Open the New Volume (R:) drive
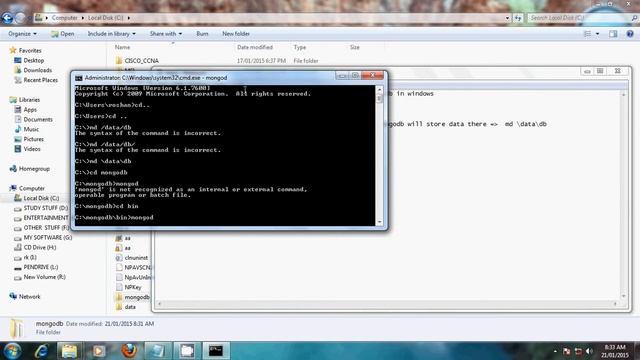 tap(40, 277)
